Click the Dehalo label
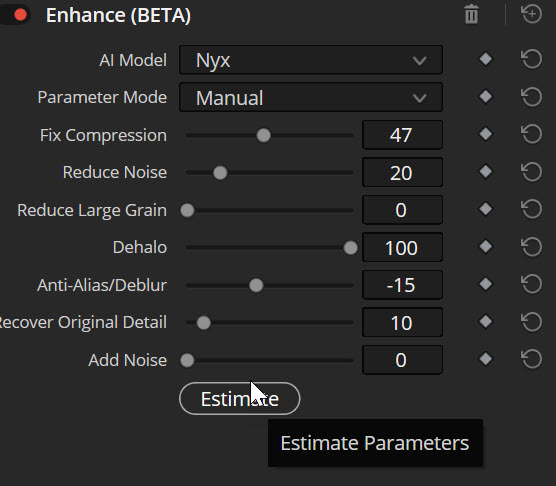The height and width of the screenshot is (486, 556). pos(140,247)
